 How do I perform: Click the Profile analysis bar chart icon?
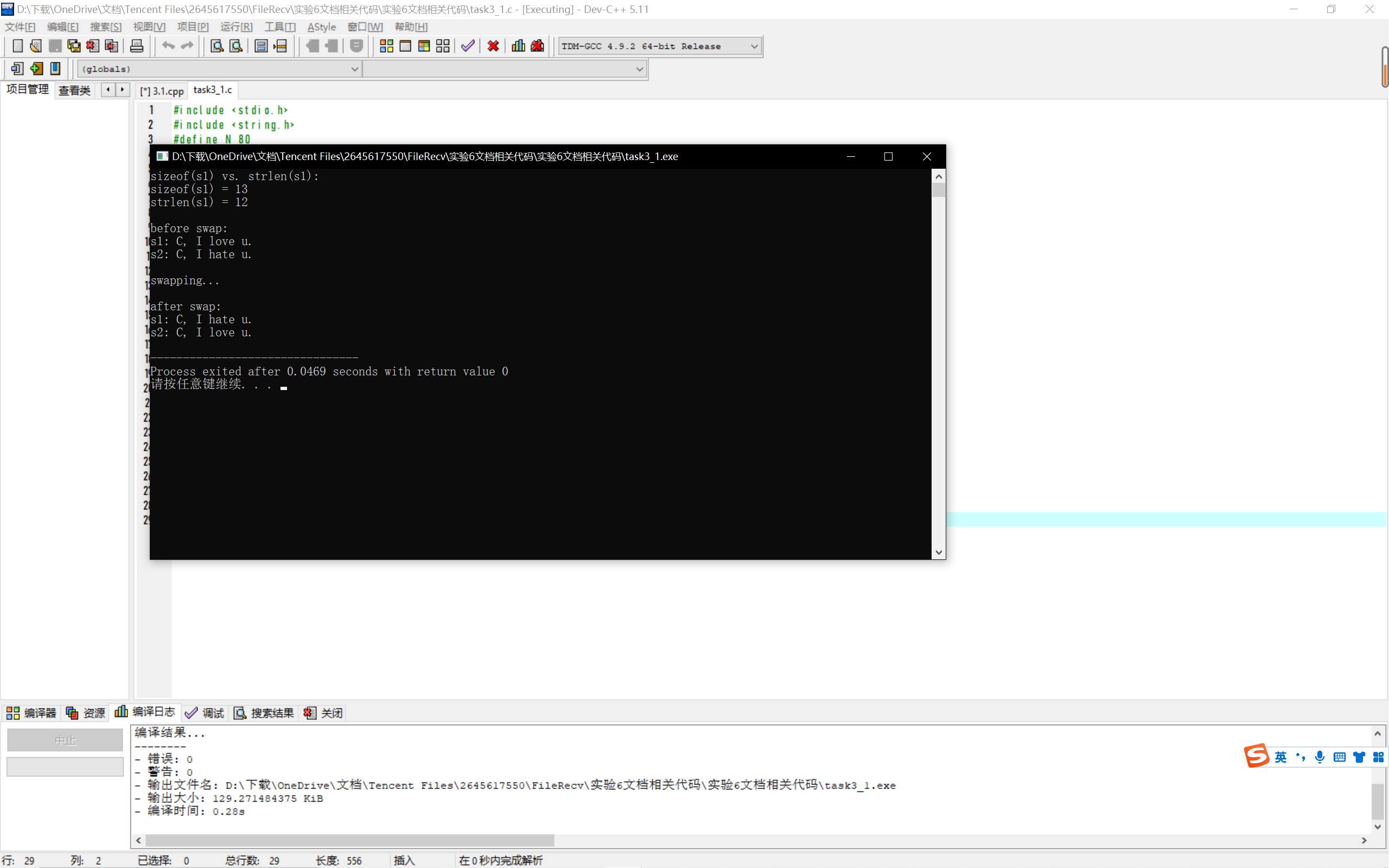click(518, 46)
